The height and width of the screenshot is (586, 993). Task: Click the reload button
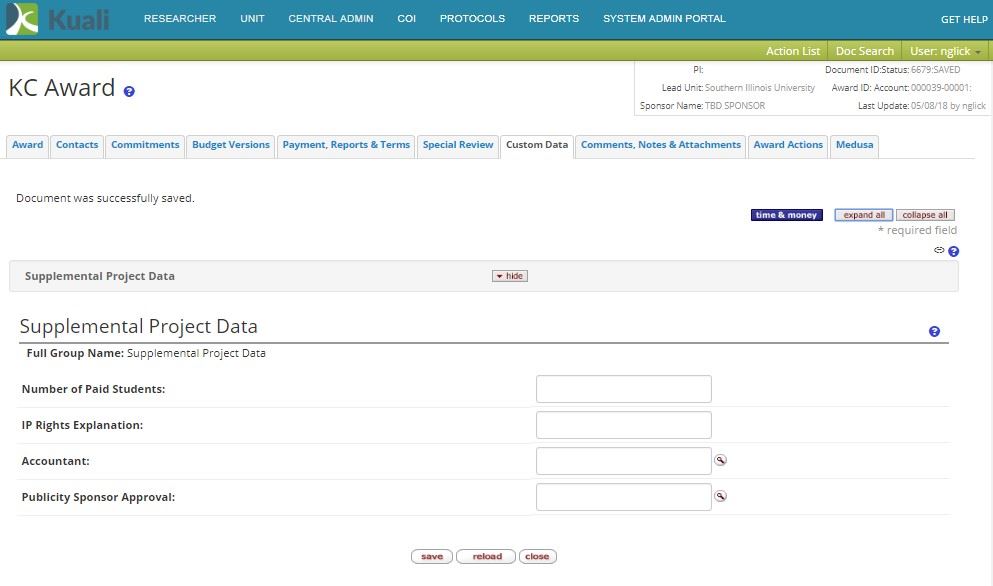point(487,557)
